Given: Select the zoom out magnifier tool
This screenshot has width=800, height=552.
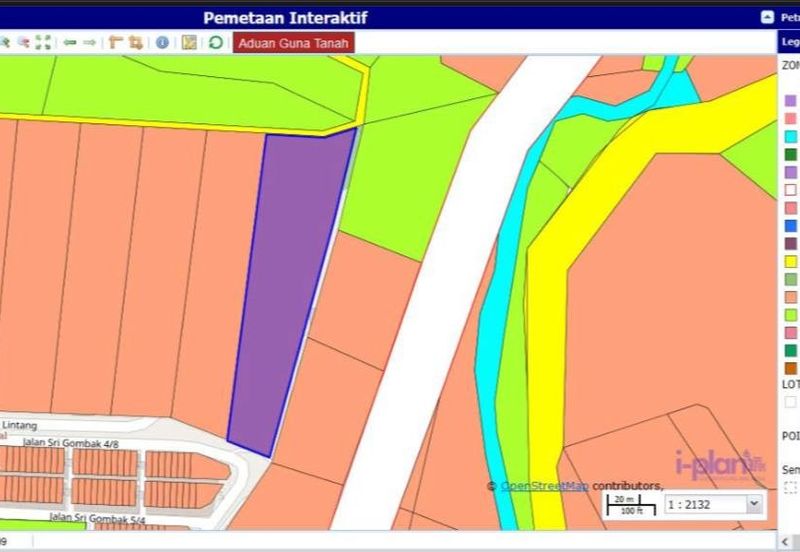Looking at the screenshot, I should point(23,42).
